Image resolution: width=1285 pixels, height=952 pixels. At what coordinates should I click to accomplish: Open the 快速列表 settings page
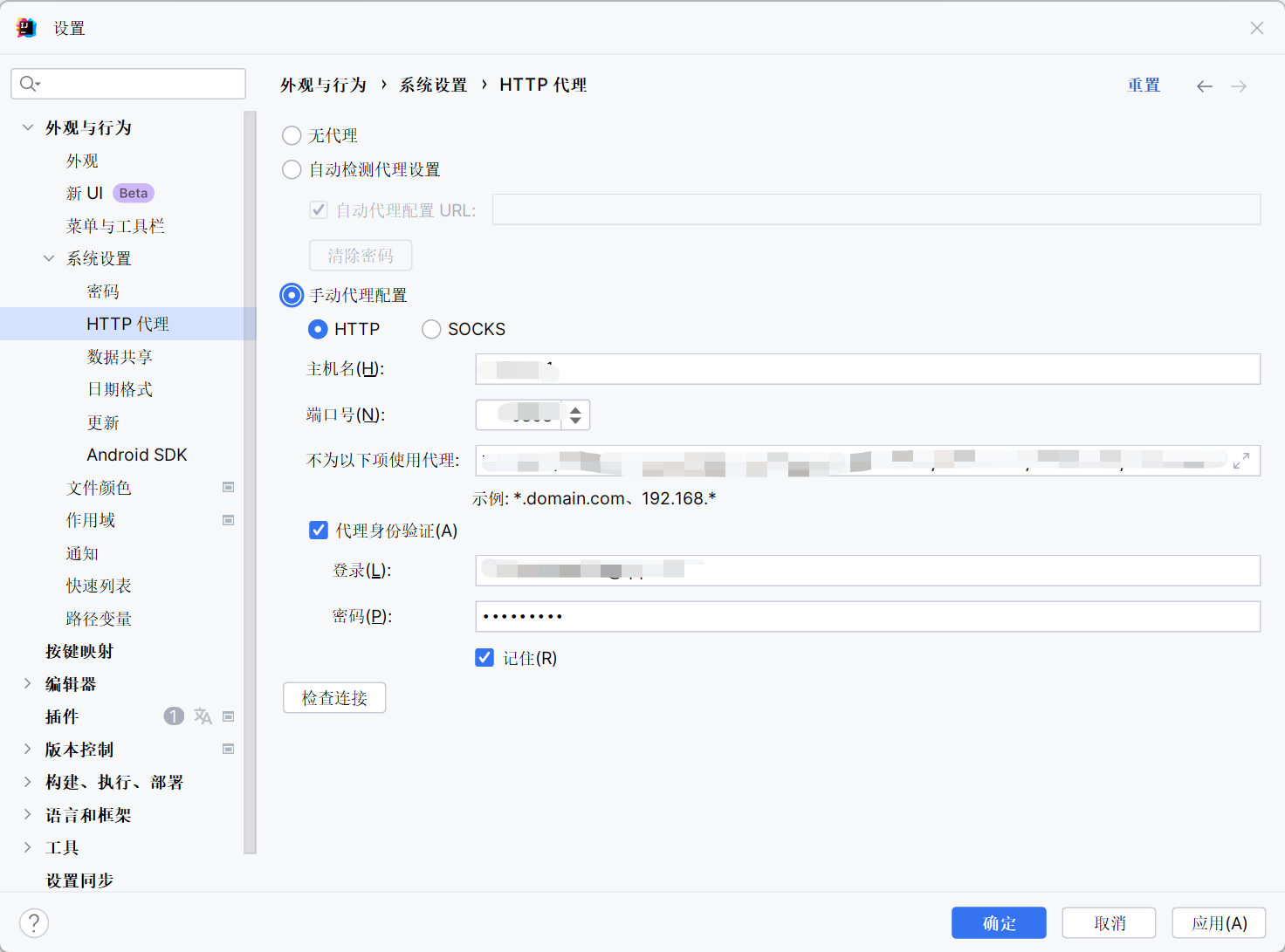99,586
